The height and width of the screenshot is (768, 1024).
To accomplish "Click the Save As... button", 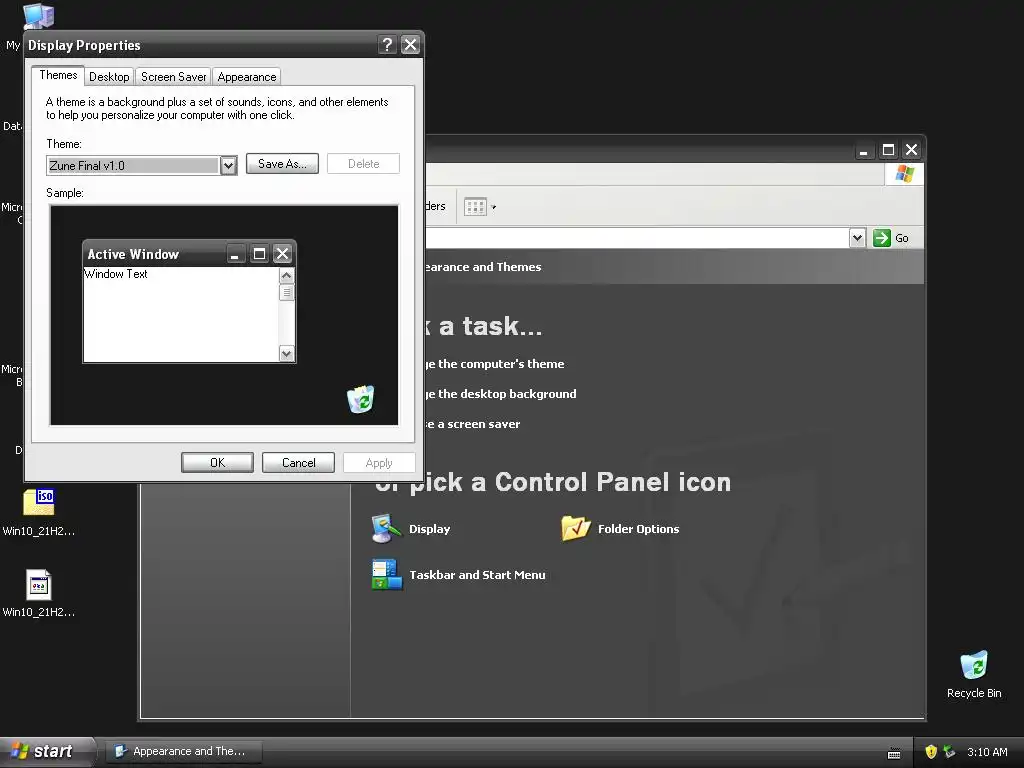I will (282, 164).
